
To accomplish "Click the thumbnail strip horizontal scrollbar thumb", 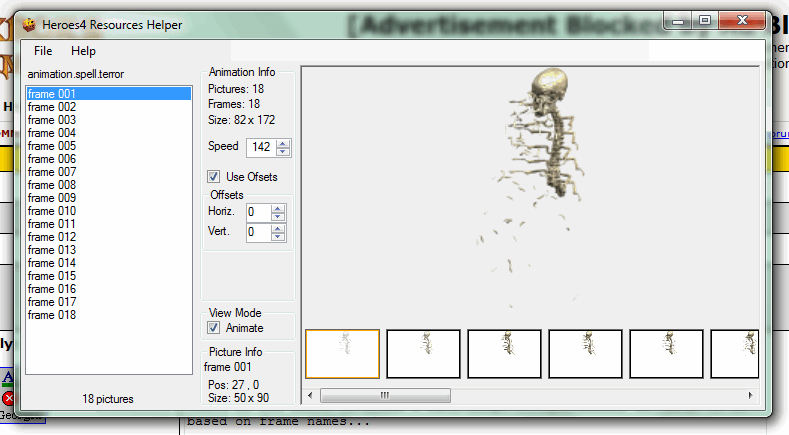I will pos(385,396).
